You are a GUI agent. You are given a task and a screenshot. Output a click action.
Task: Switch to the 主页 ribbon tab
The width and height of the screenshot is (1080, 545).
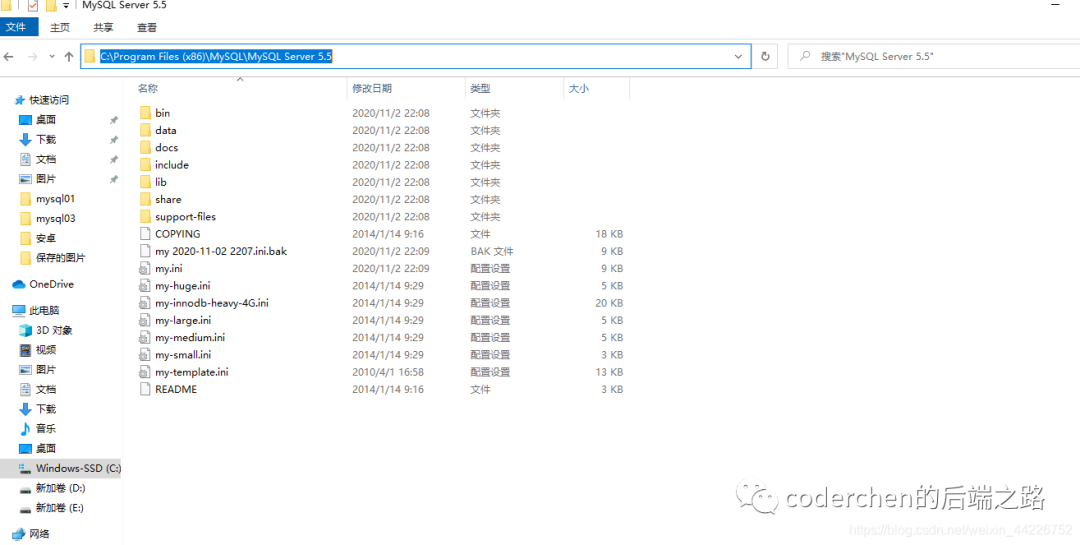point(60,28)
